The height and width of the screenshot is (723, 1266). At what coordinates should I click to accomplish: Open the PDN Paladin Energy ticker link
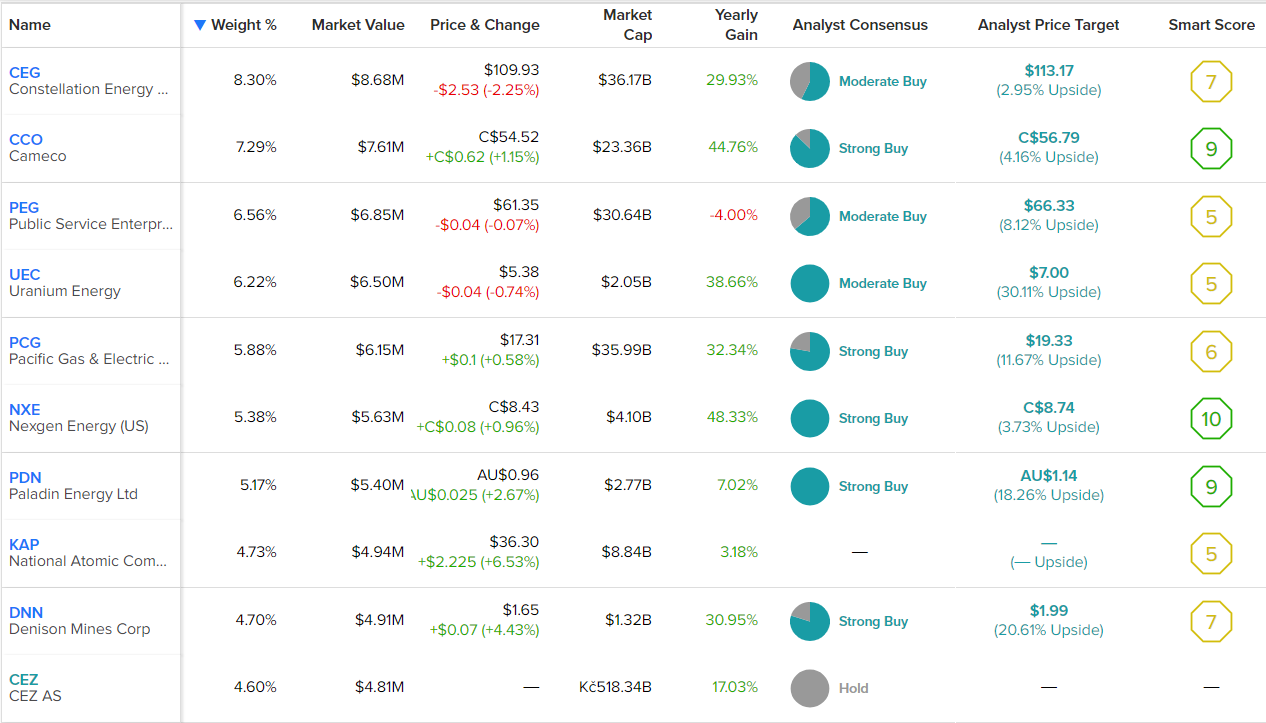pyautogui.click(x=25, y=477)
